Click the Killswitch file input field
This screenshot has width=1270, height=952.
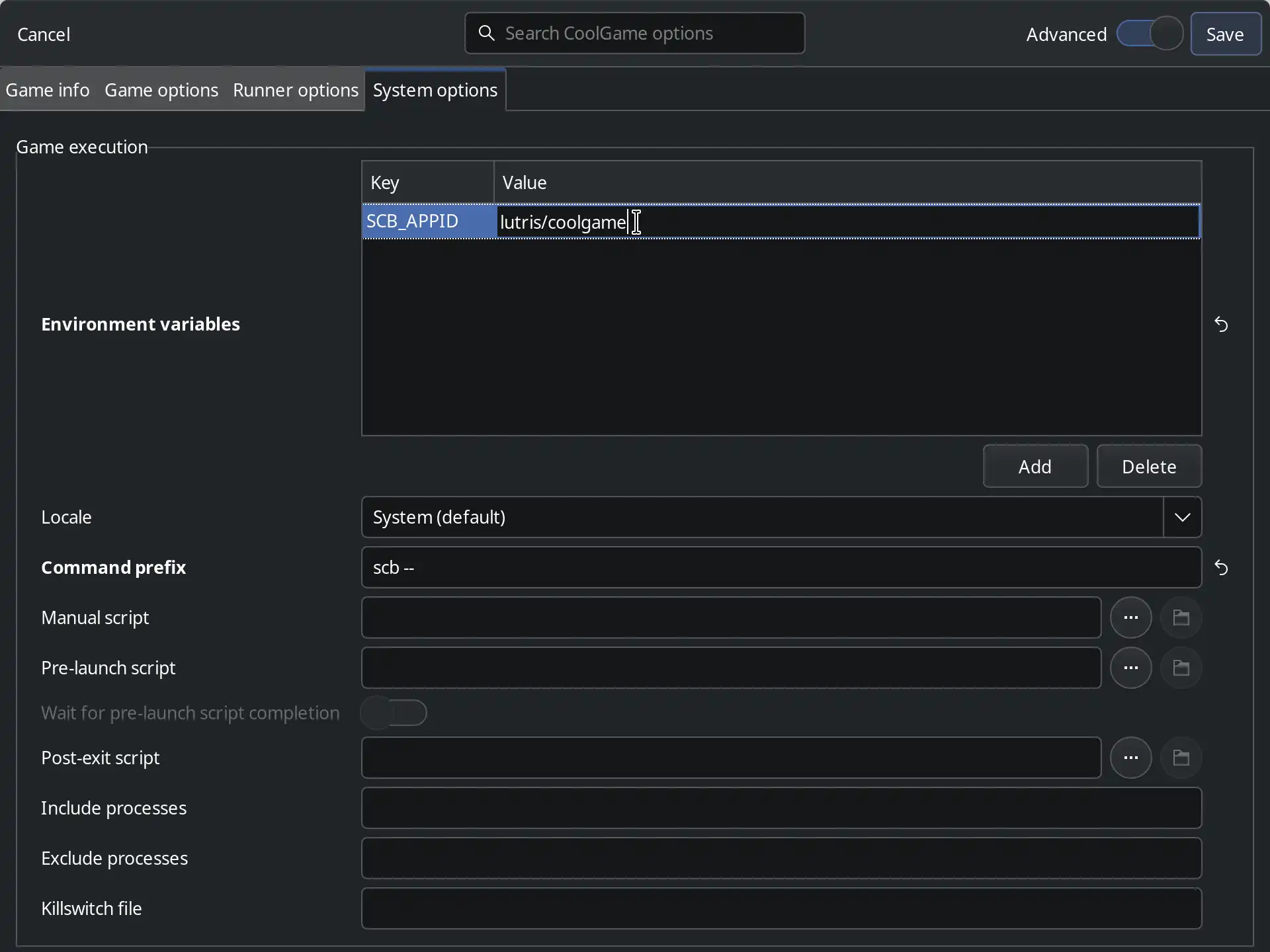point(781,908)
